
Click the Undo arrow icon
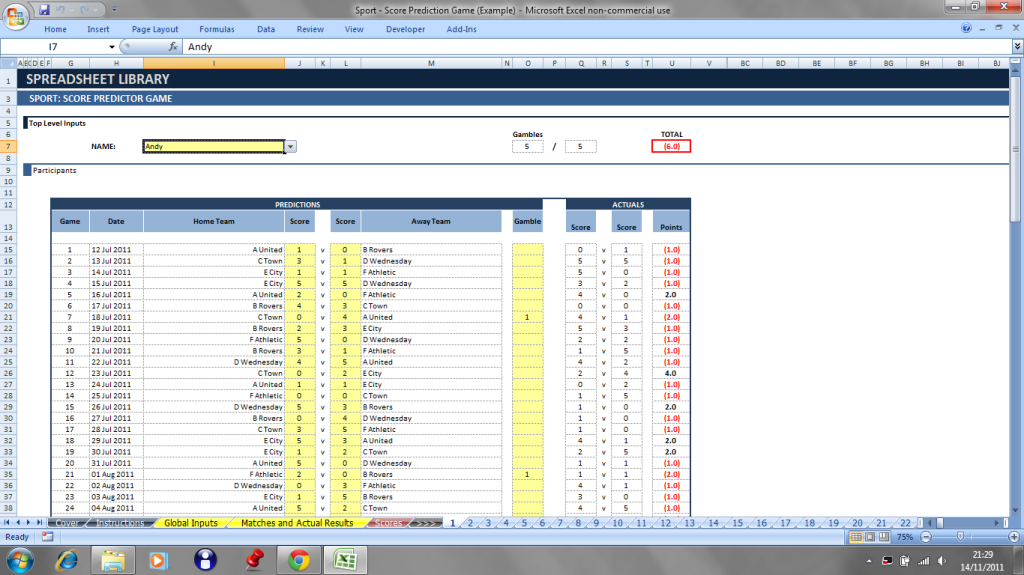61,9
